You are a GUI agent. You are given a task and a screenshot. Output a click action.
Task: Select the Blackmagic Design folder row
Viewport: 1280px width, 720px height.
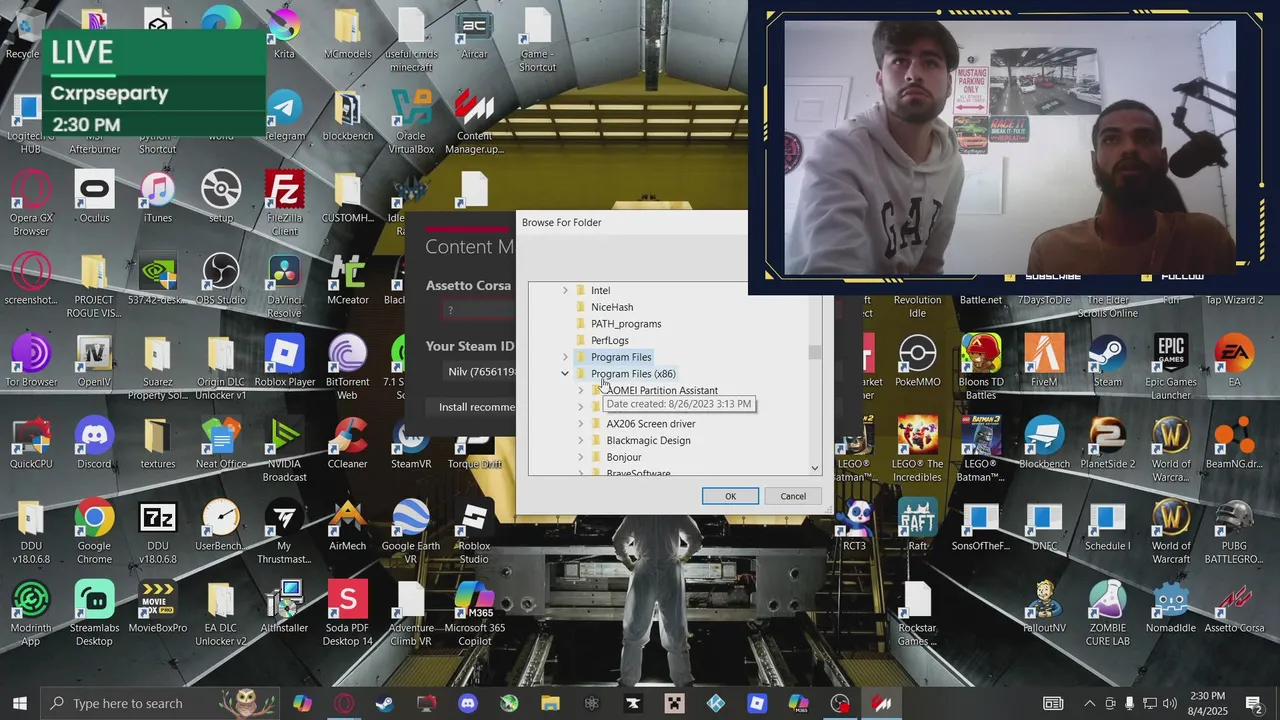(x=648, y=440)
